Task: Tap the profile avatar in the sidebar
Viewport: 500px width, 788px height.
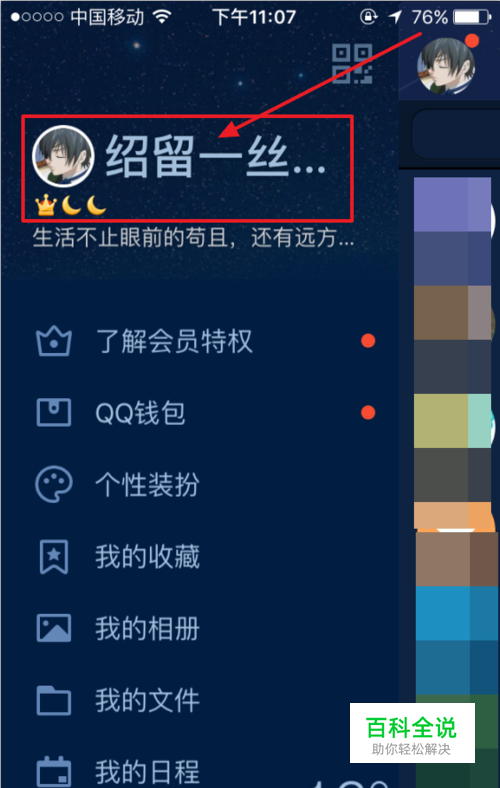Action: (x=63, y=156)
